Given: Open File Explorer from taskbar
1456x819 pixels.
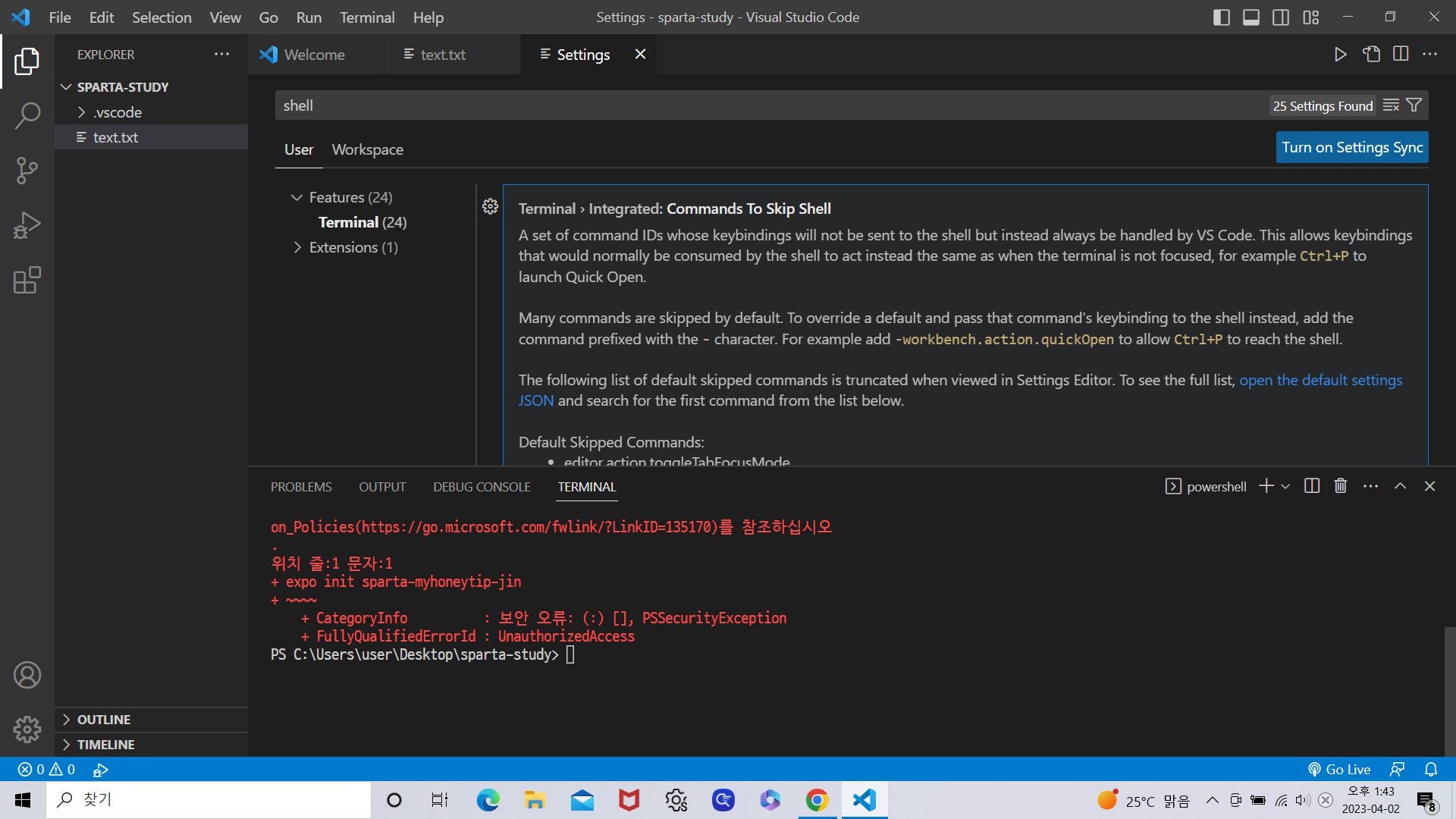Looking at the screenshot, I should 535,800.
